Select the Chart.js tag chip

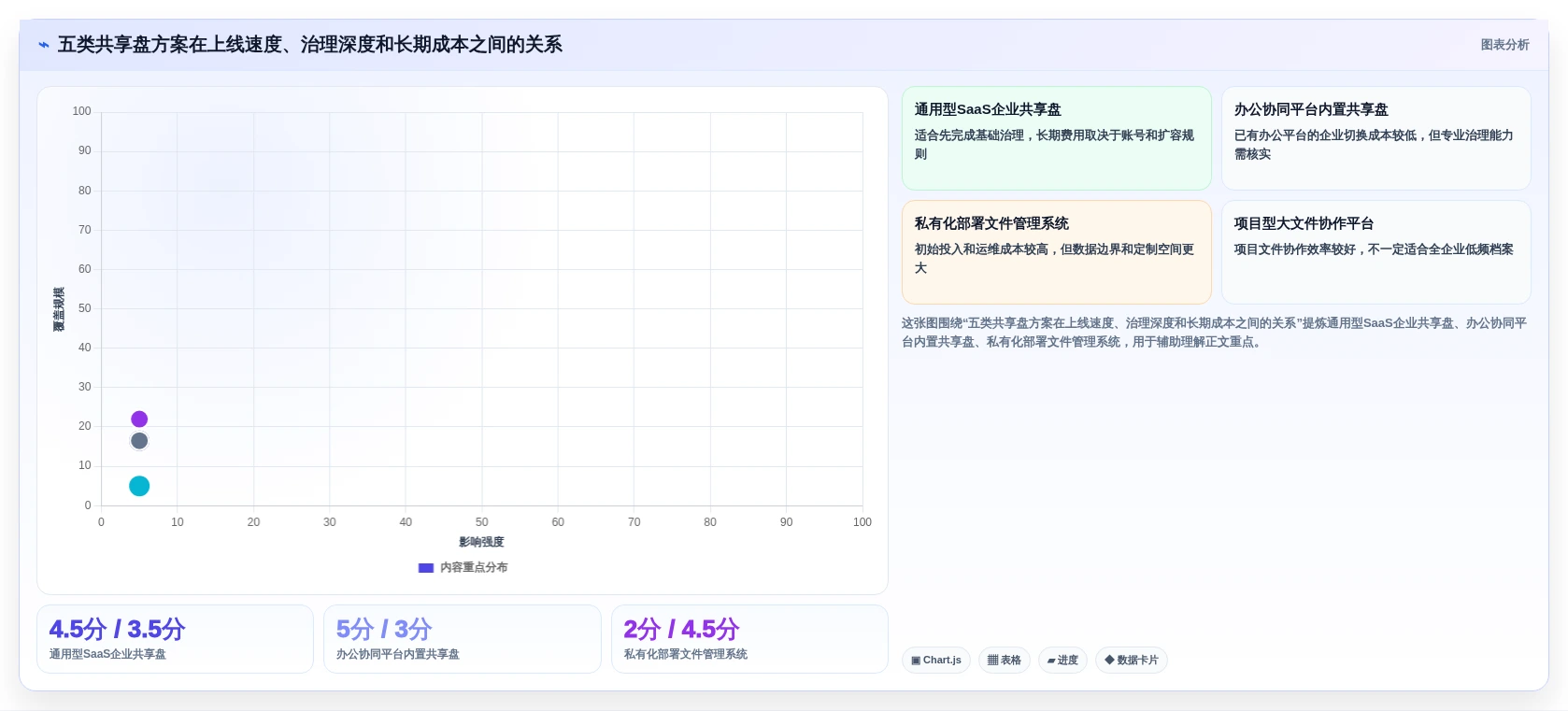pos(936,661)
